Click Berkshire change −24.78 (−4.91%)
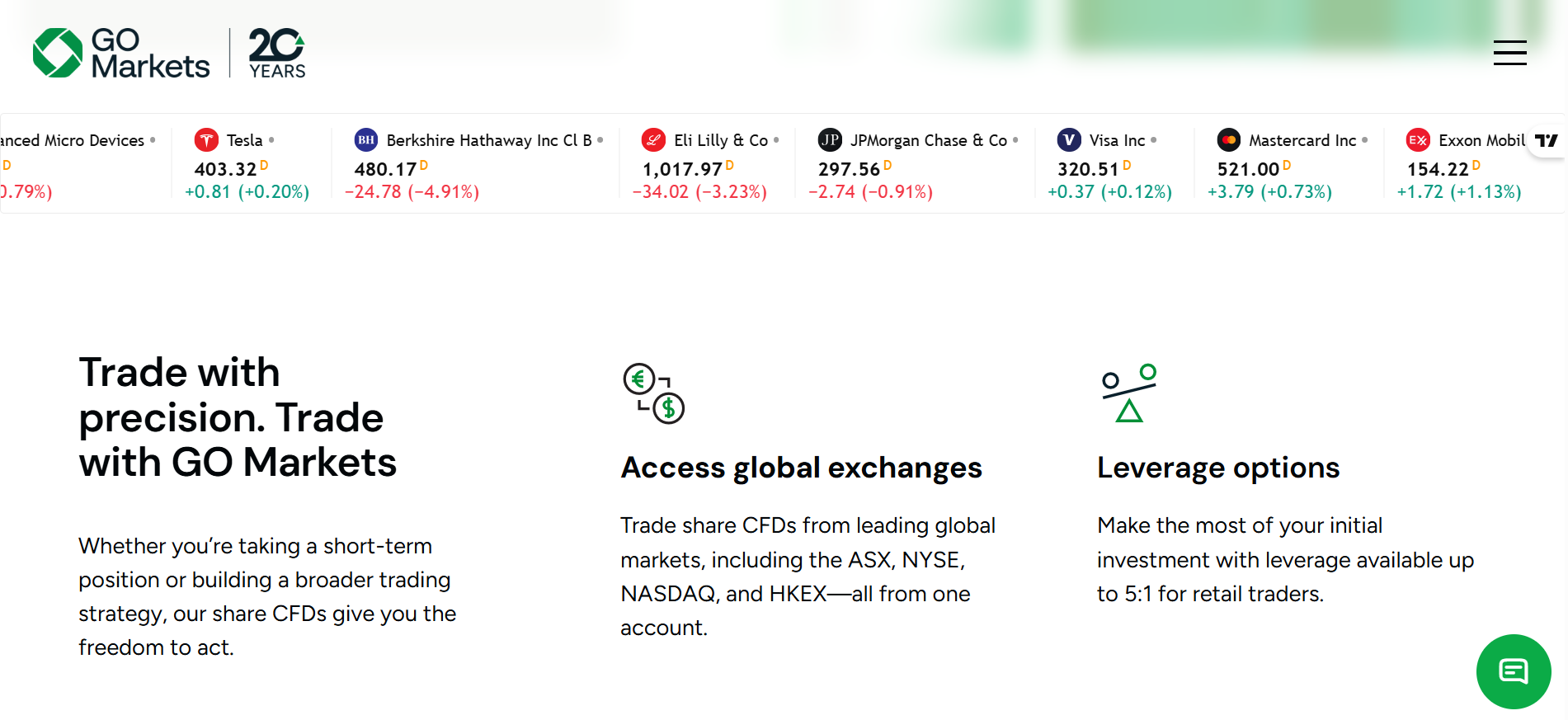The height and width of the screenshot is (720, 1568). click(x=412, y=192)
